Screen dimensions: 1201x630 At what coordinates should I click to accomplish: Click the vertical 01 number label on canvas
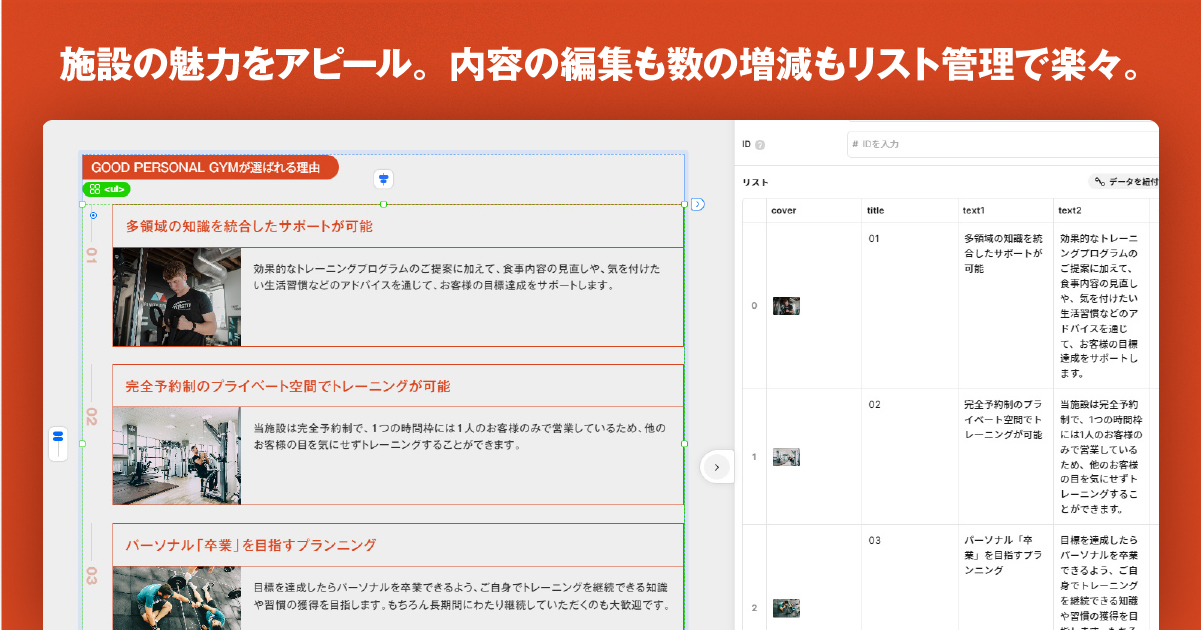[91, 256]
